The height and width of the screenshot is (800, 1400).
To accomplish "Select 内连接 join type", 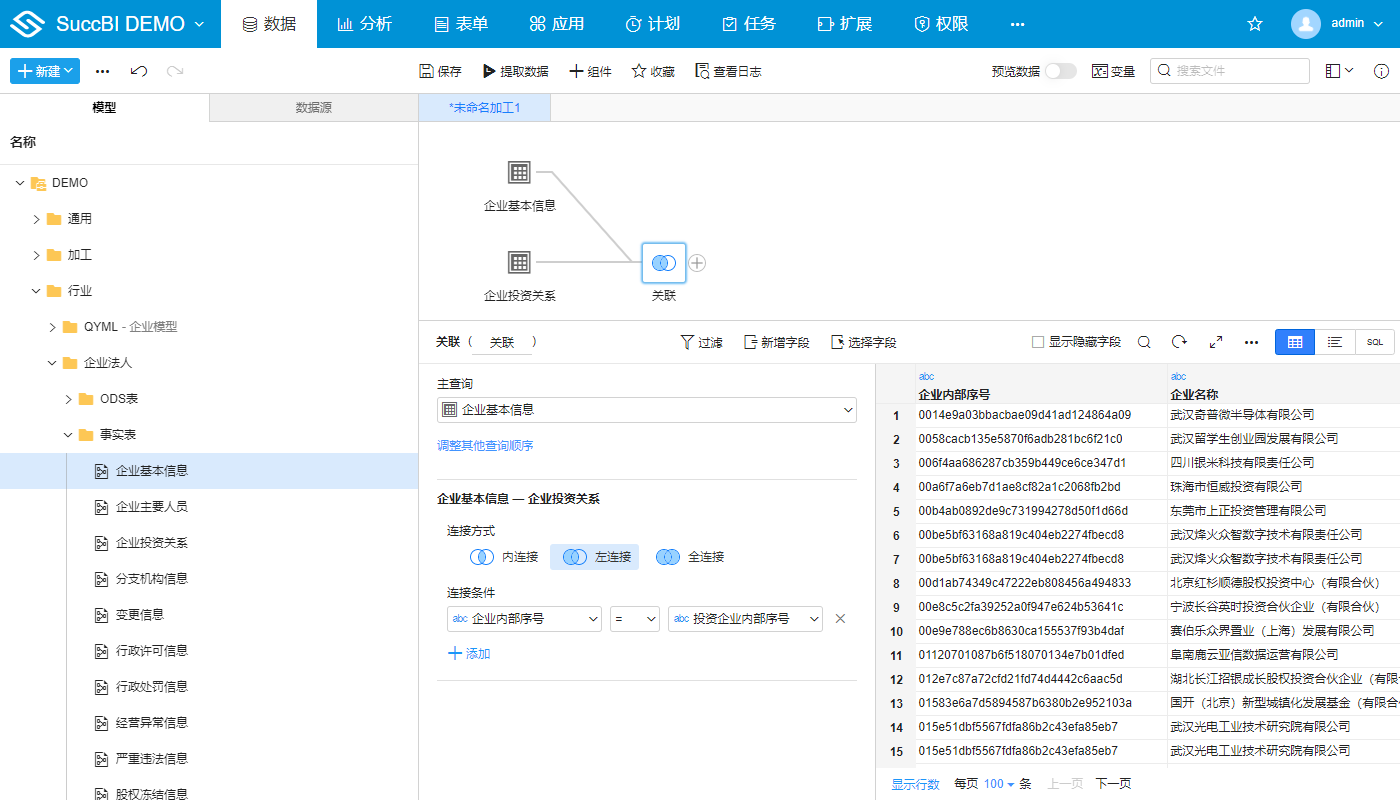I will click(x=505, y=557).
